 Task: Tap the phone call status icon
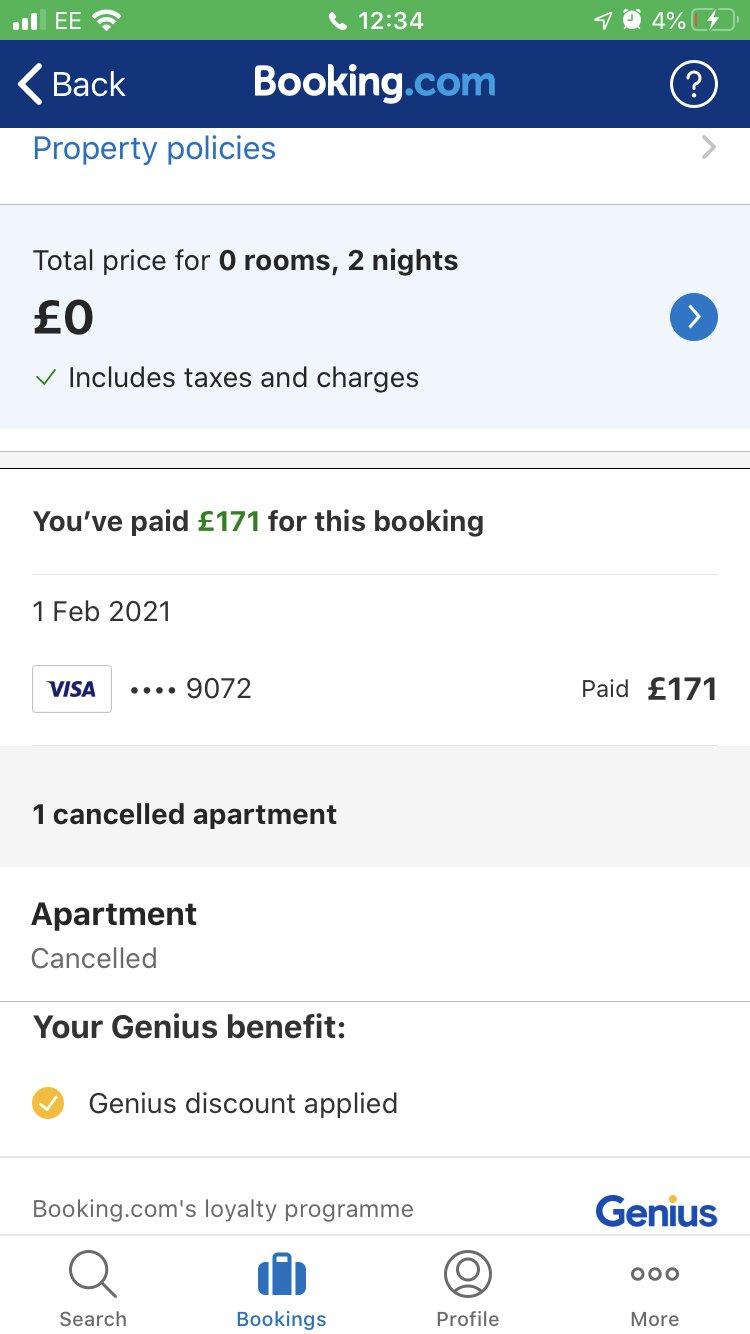point(338,20)
